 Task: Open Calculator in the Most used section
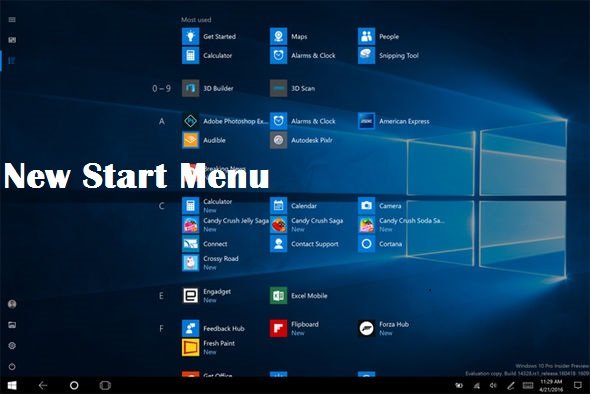[x=207, y=55]
